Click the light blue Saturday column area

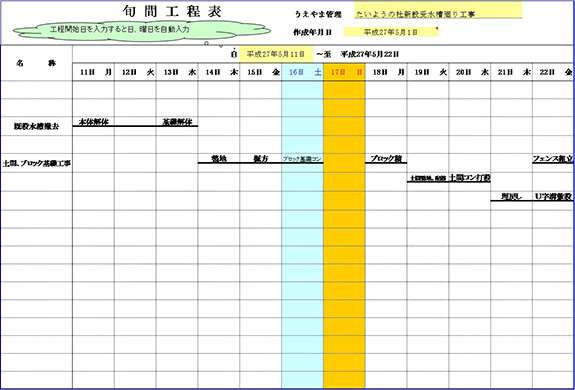click(x=303, y=235)
